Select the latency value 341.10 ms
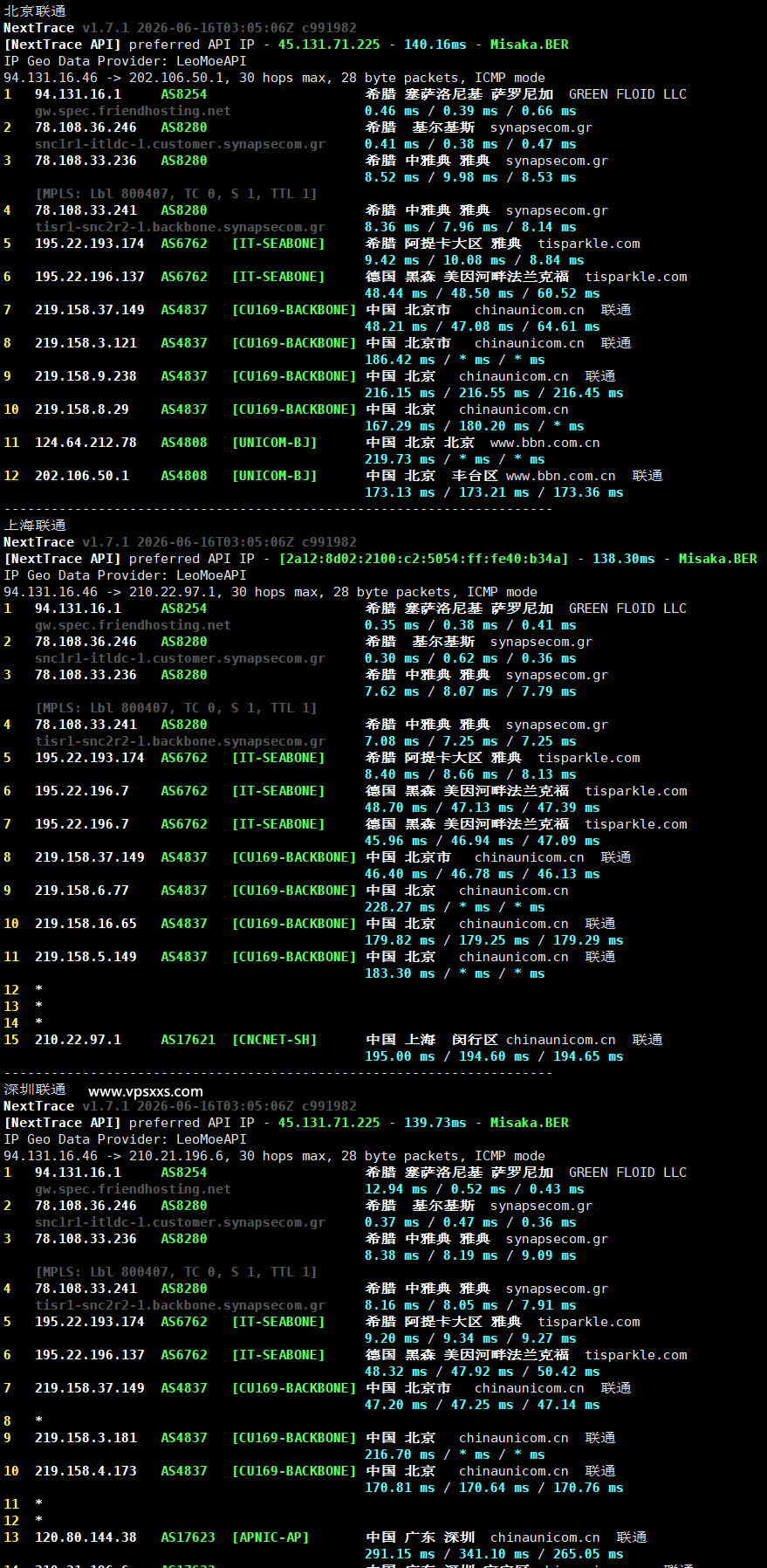 tap(494, 1554)
